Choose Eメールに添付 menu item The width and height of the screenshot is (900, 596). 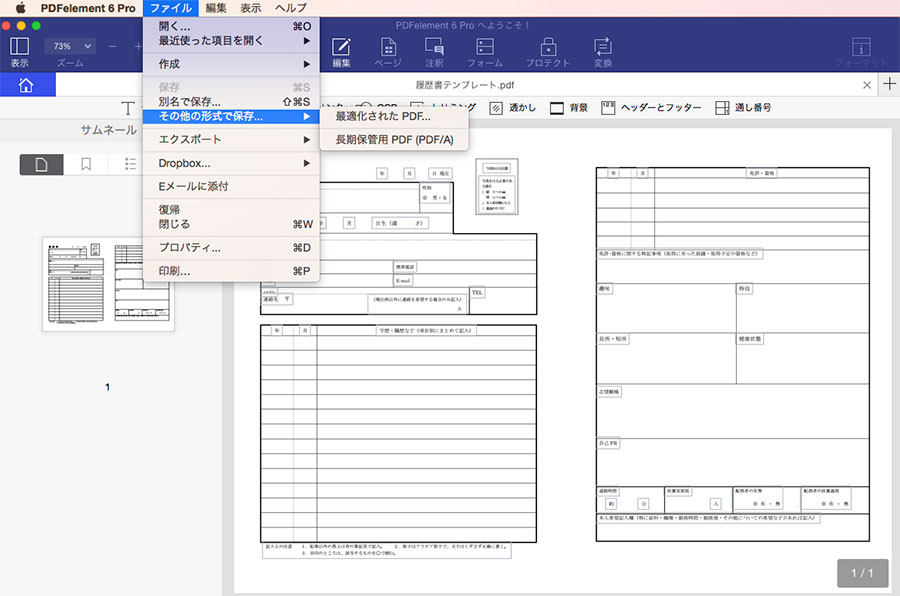(231, 187)
